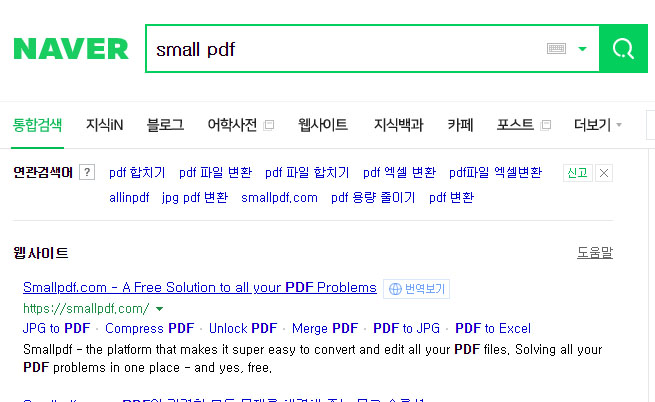Click the 번역보기 translate button
The height and width of the screenshot is (402, 655).
coord(416,289)
